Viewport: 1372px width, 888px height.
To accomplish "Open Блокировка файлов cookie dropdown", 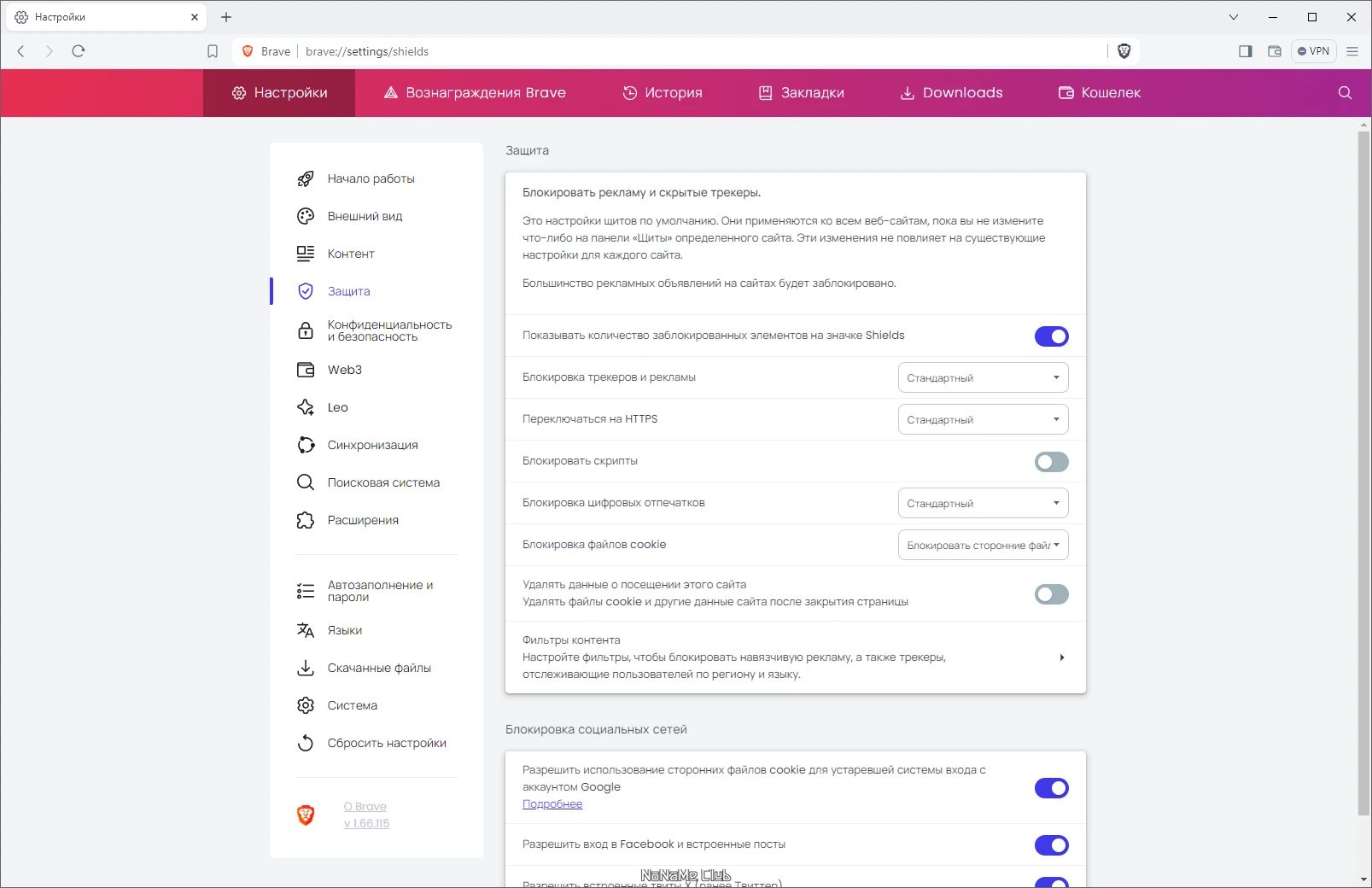I will [x=983, y=545].
